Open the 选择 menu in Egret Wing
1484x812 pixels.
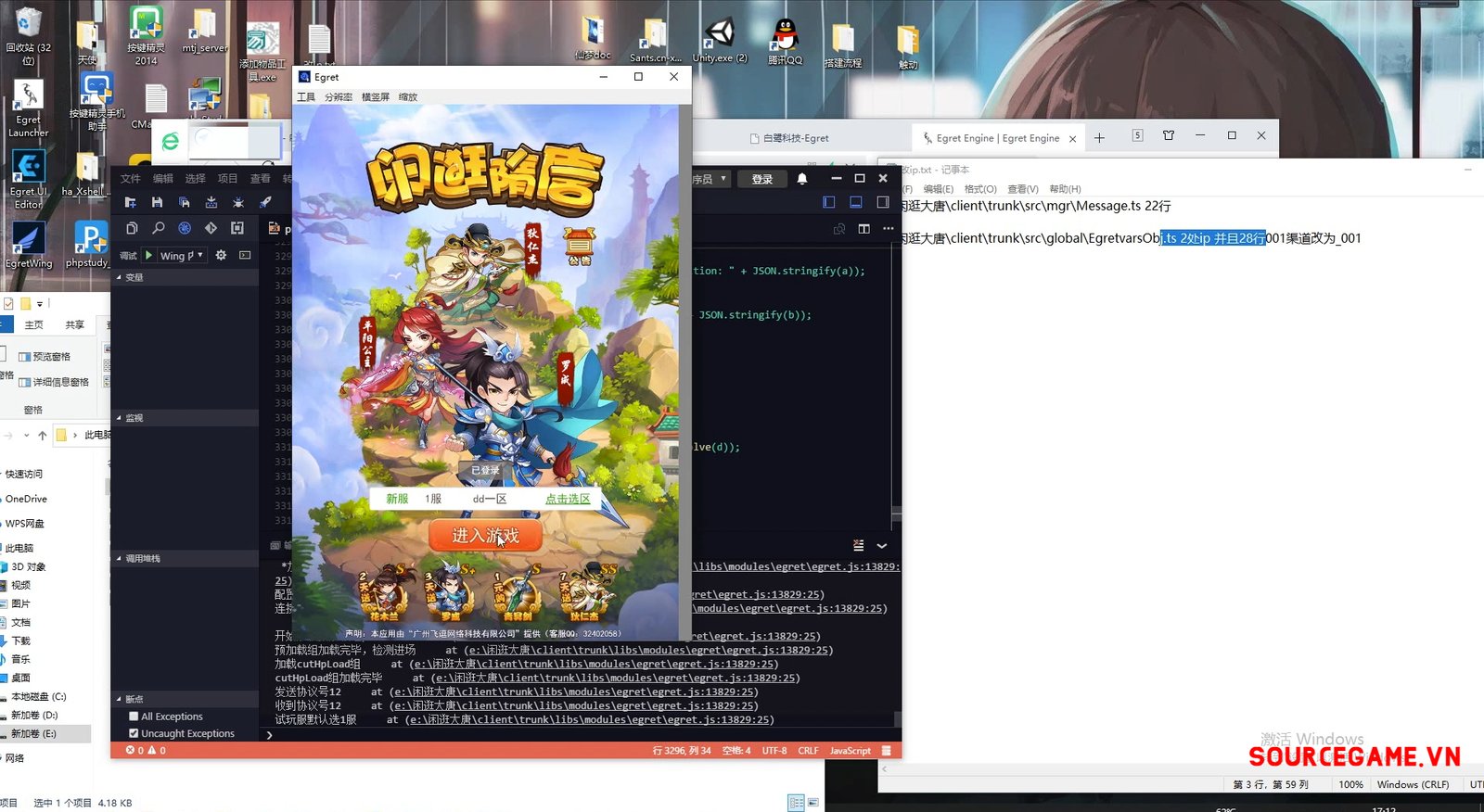(x=196, y=179)
